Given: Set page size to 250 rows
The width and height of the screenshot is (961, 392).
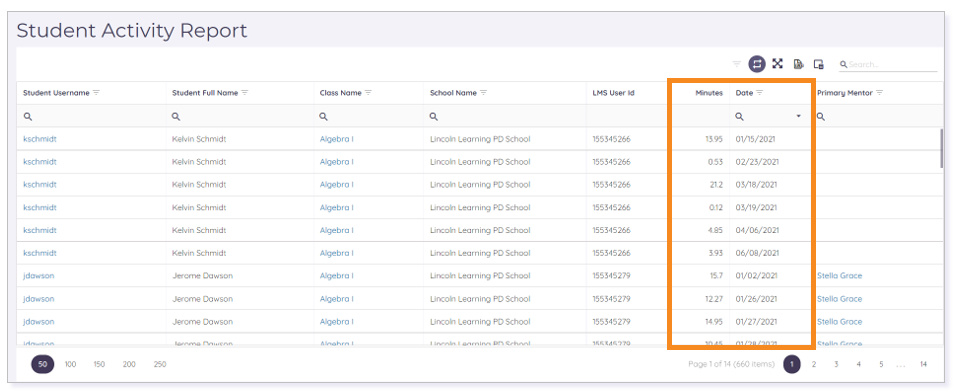Looking at the screenshot, I should 160,364.
